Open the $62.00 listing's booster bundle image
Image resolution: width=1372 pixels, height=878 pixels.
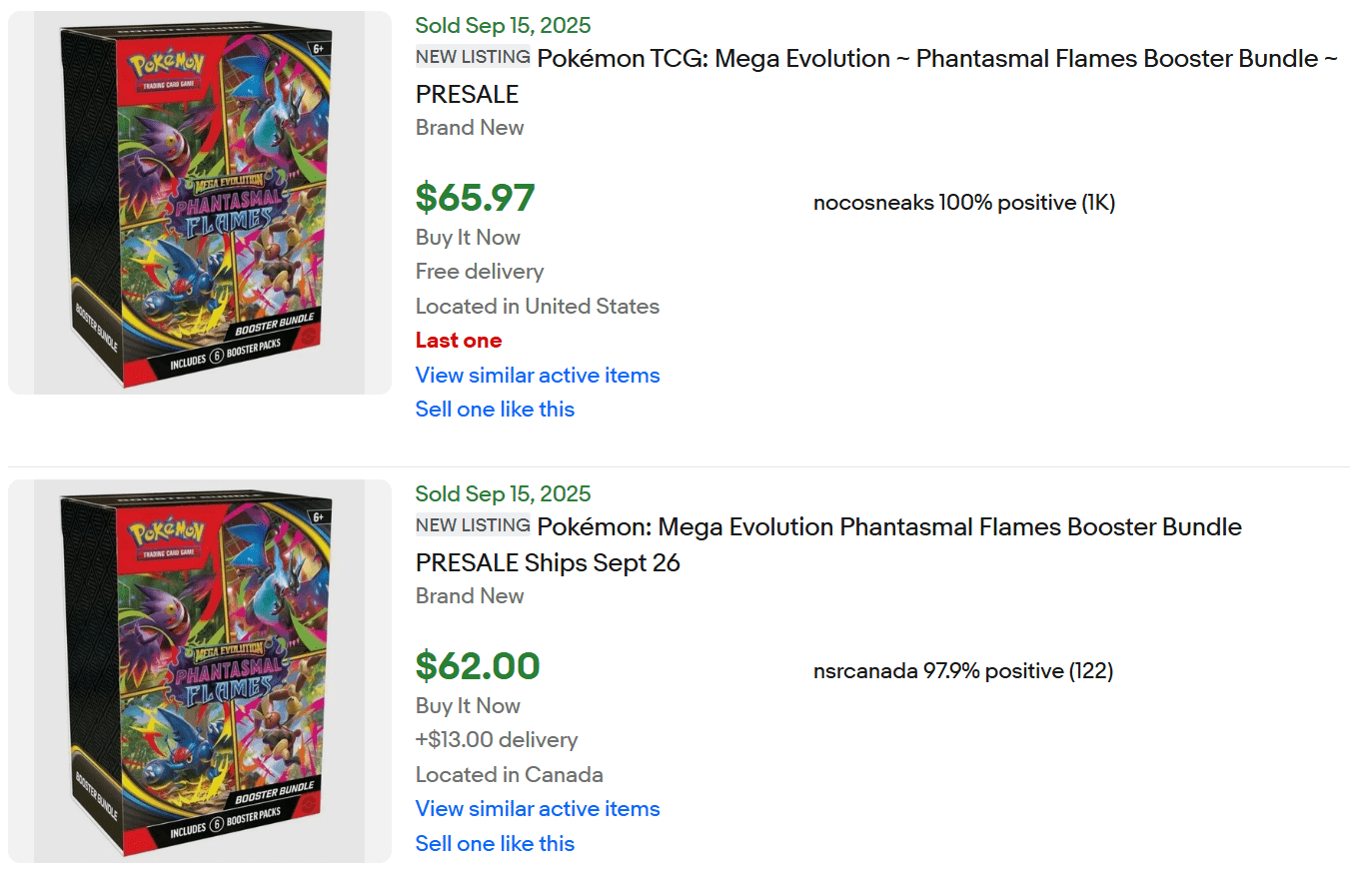pyautogui.click(x=200, y=671)
